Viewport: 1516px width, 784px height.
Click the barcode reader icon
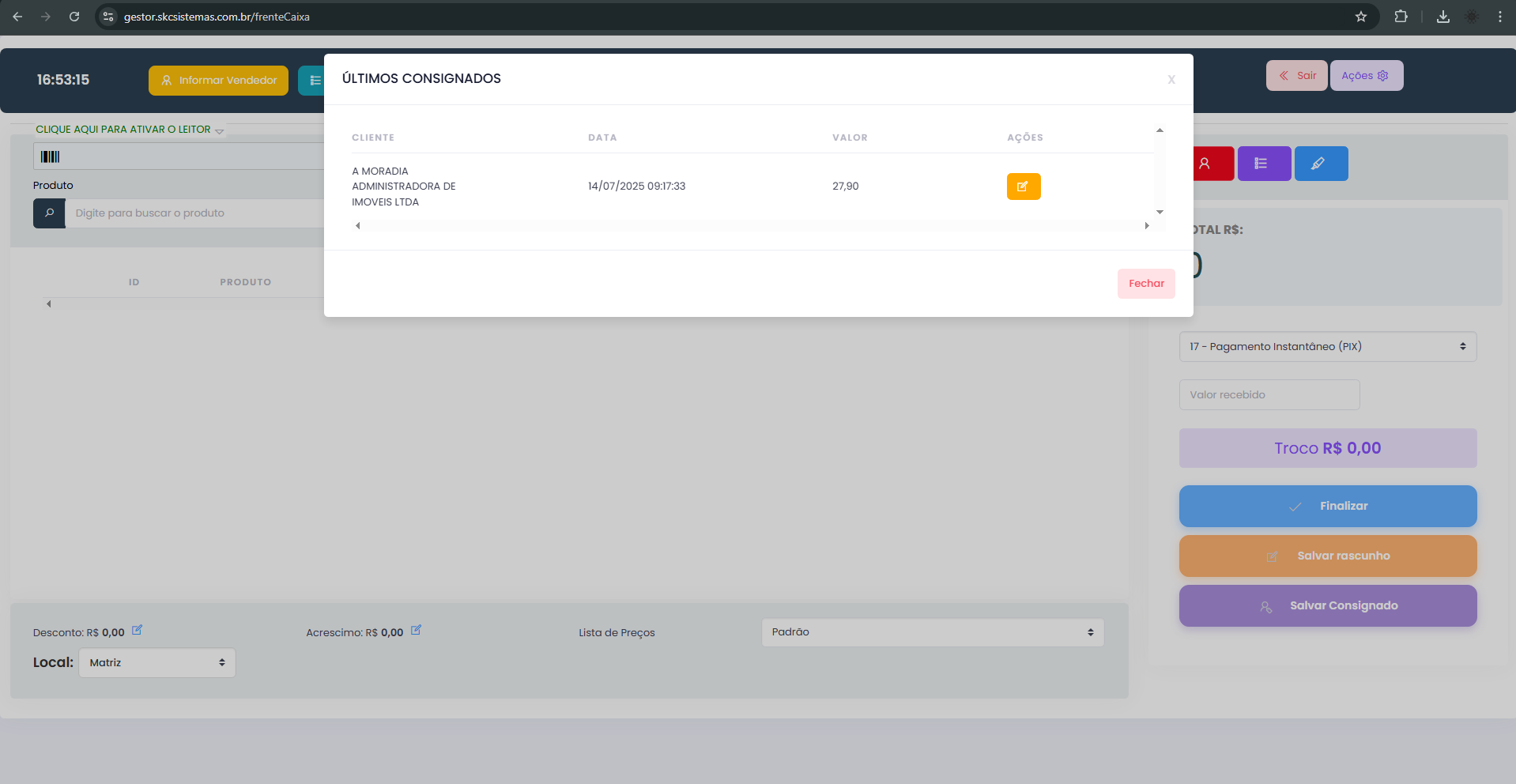coord(51,156)
